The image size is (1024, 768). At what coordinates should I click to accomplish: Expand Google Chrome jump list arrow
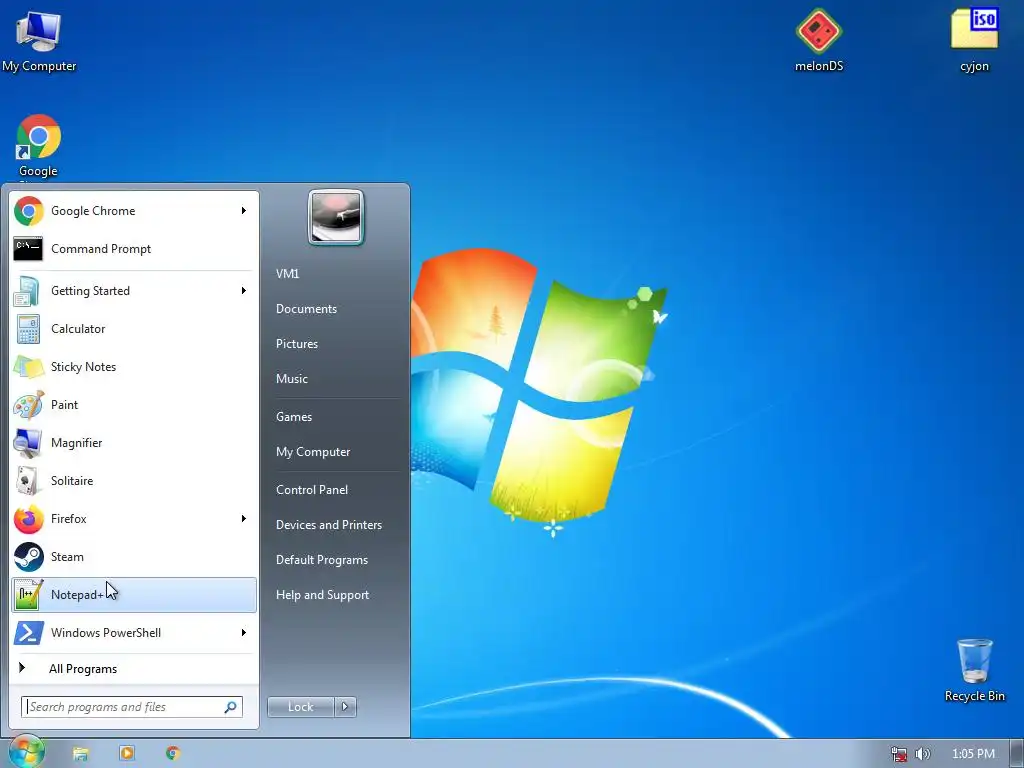(244, 211)
